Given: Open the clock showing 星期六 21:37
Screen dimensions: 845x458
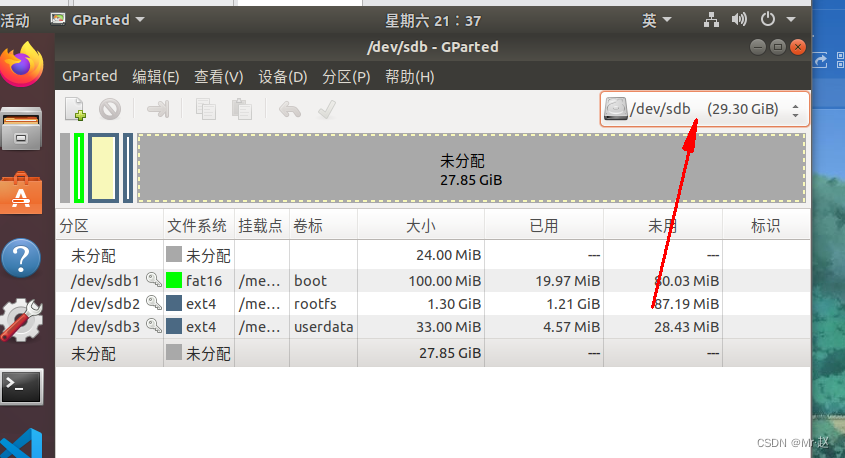Looking at the screenshot, I should coord(433,20).
